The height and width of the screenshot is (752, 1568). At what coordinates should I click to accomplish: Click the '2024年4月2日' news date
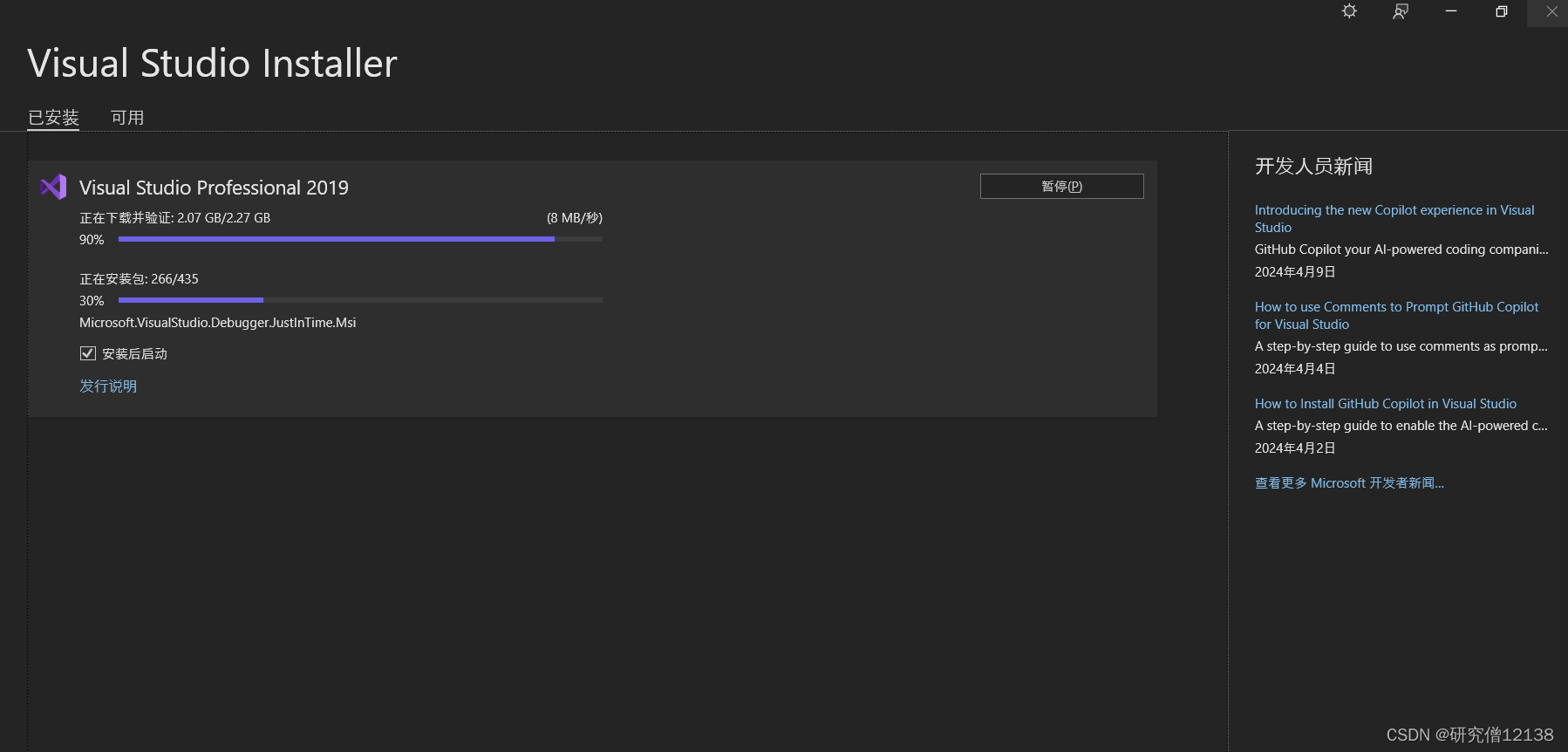1295,448
